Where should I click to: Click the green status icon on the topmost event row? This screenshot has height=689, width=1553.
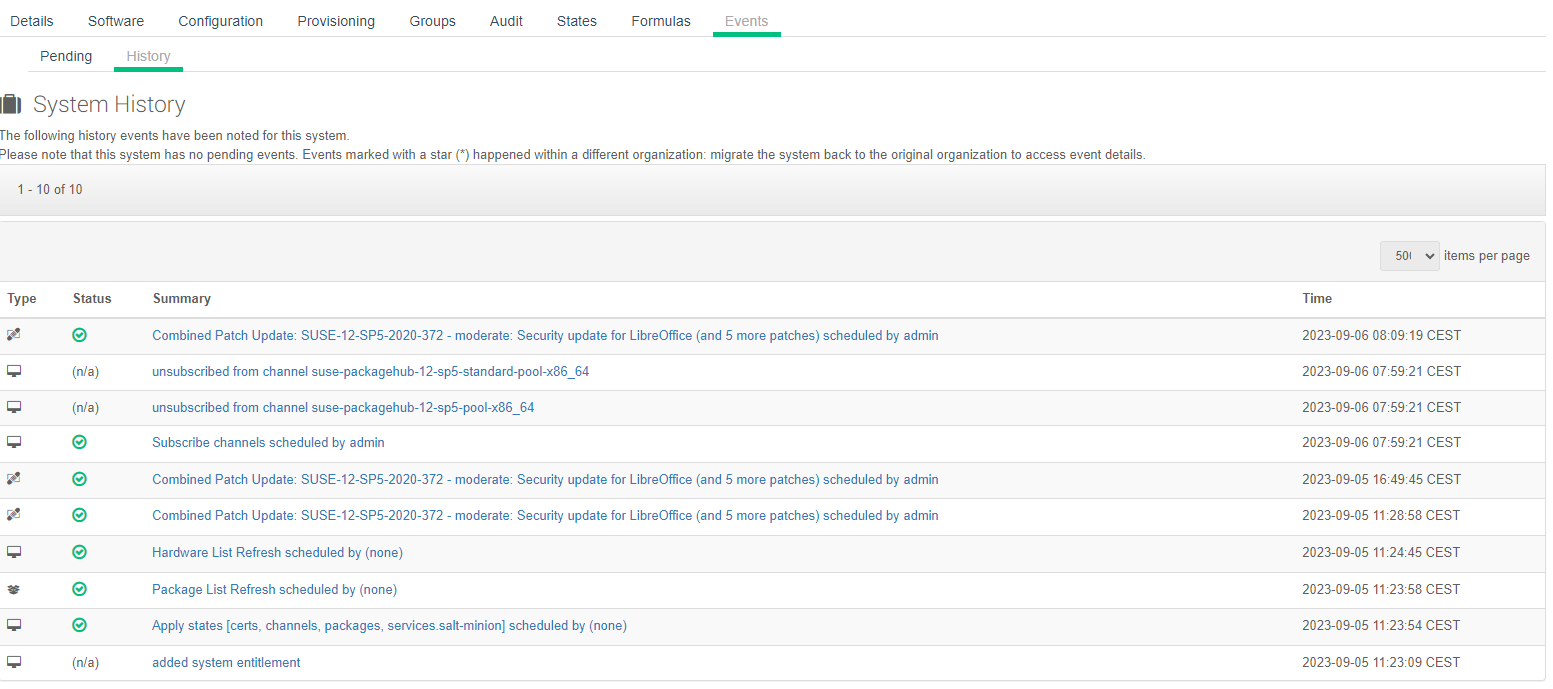point(79,334)
